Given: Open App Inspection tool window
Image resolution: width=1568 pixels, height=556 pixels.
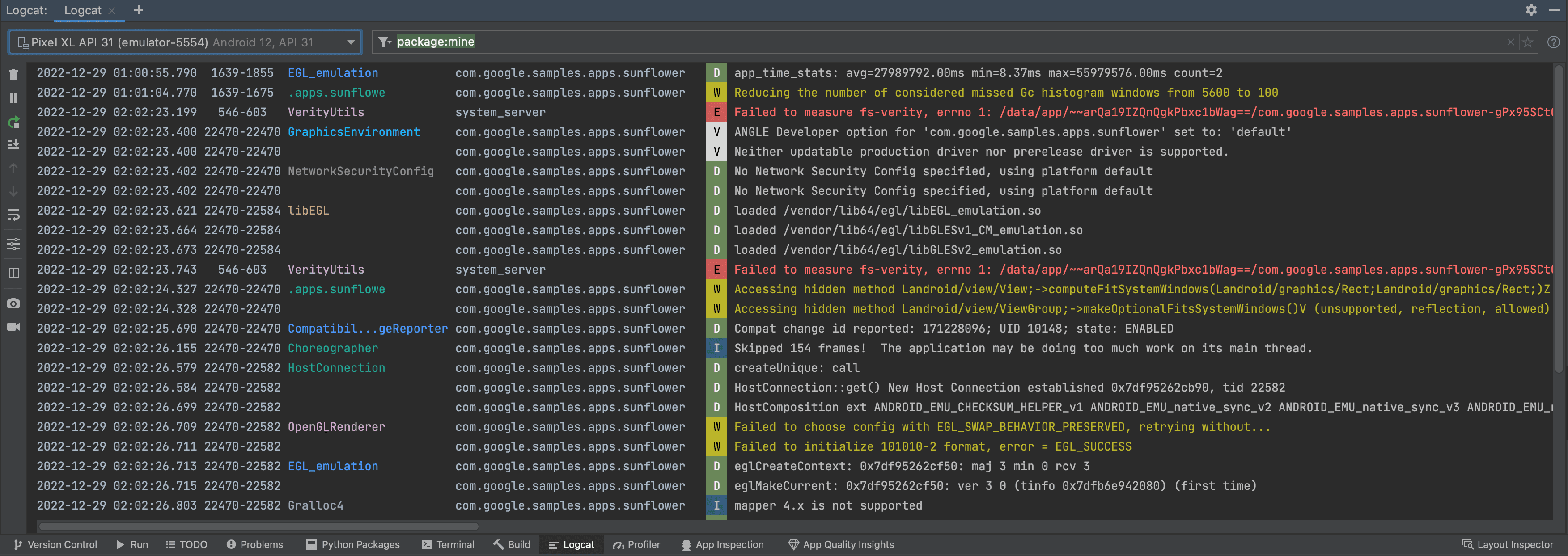Looking at the screenshot, I should [722, 544].
